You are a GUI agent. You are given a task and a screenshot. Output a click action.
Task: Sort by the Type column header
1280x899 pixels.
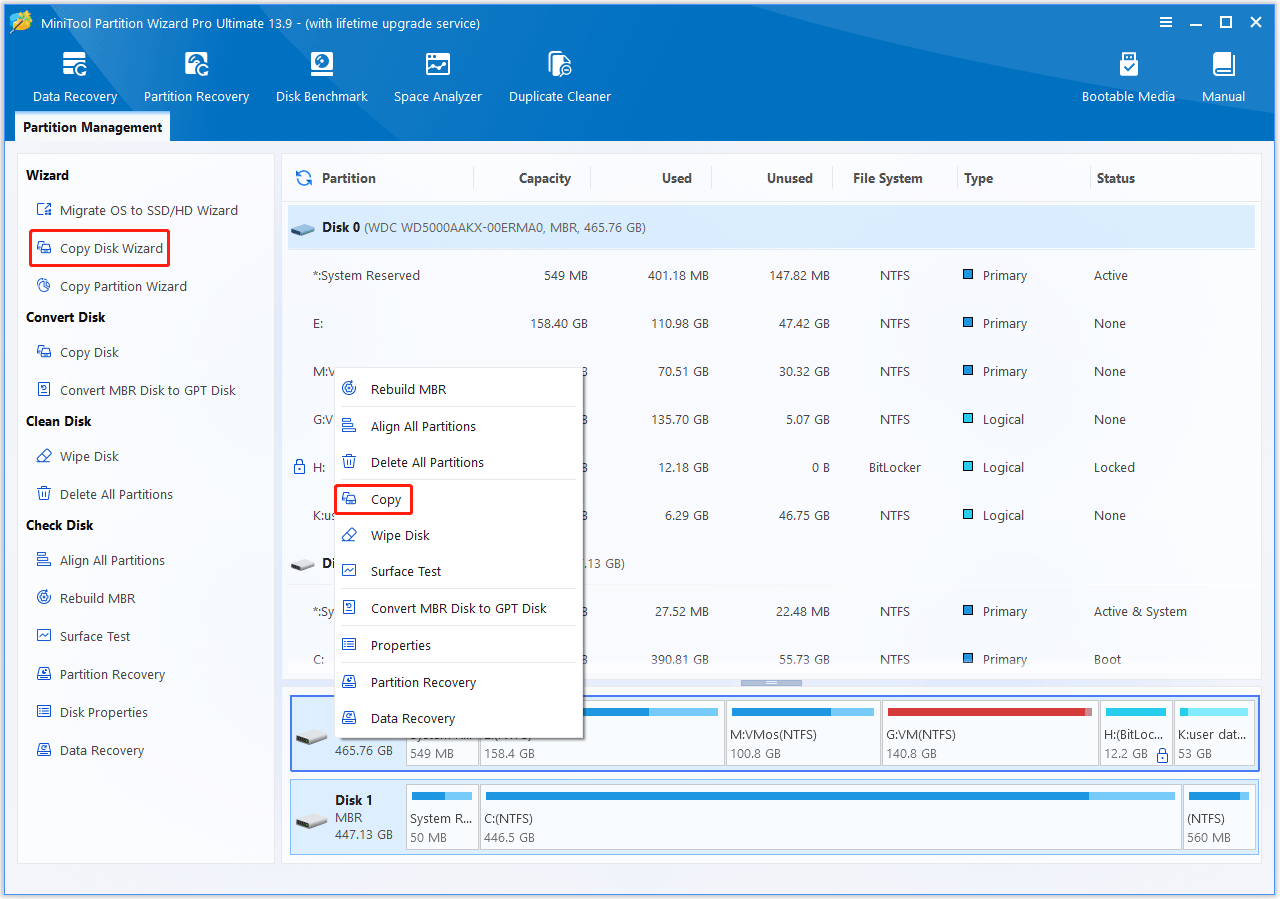[979, 178]
